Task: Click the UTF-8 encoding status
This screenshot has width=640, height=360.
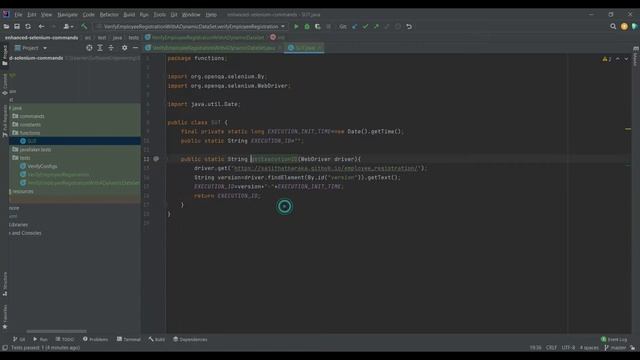Action: [568, 348]
